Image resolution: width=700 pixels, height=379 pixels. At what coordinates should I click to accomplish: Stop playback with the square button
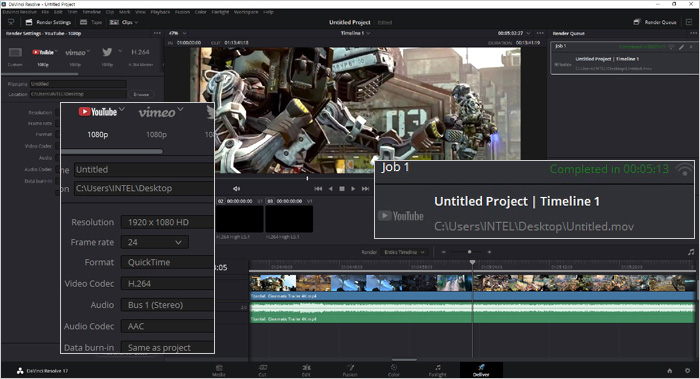[x=342, y=189]
